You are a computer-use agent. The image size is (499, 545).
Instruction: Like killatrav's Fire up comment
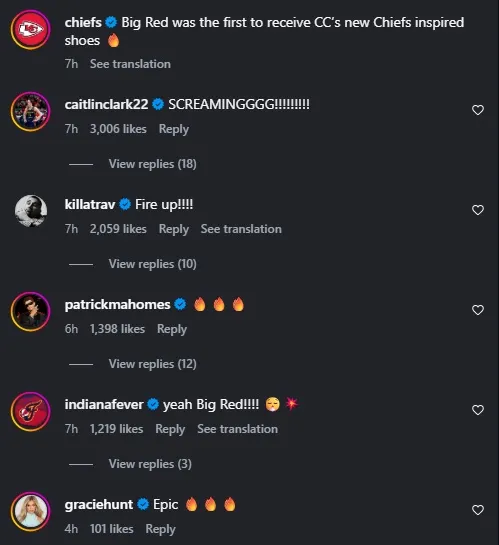point(478,210)
